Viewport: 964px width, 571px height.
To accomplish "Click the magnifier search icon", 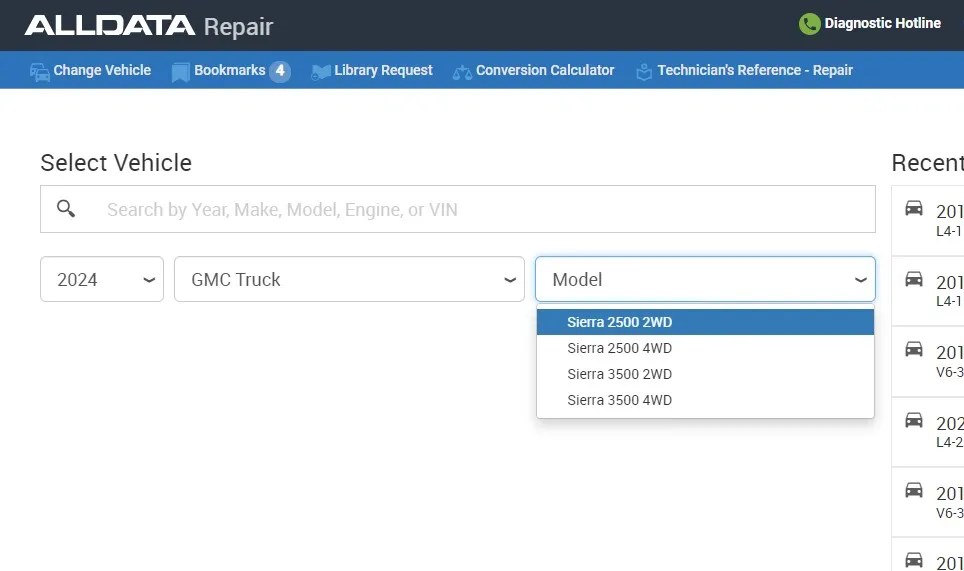I will [66, 209].
